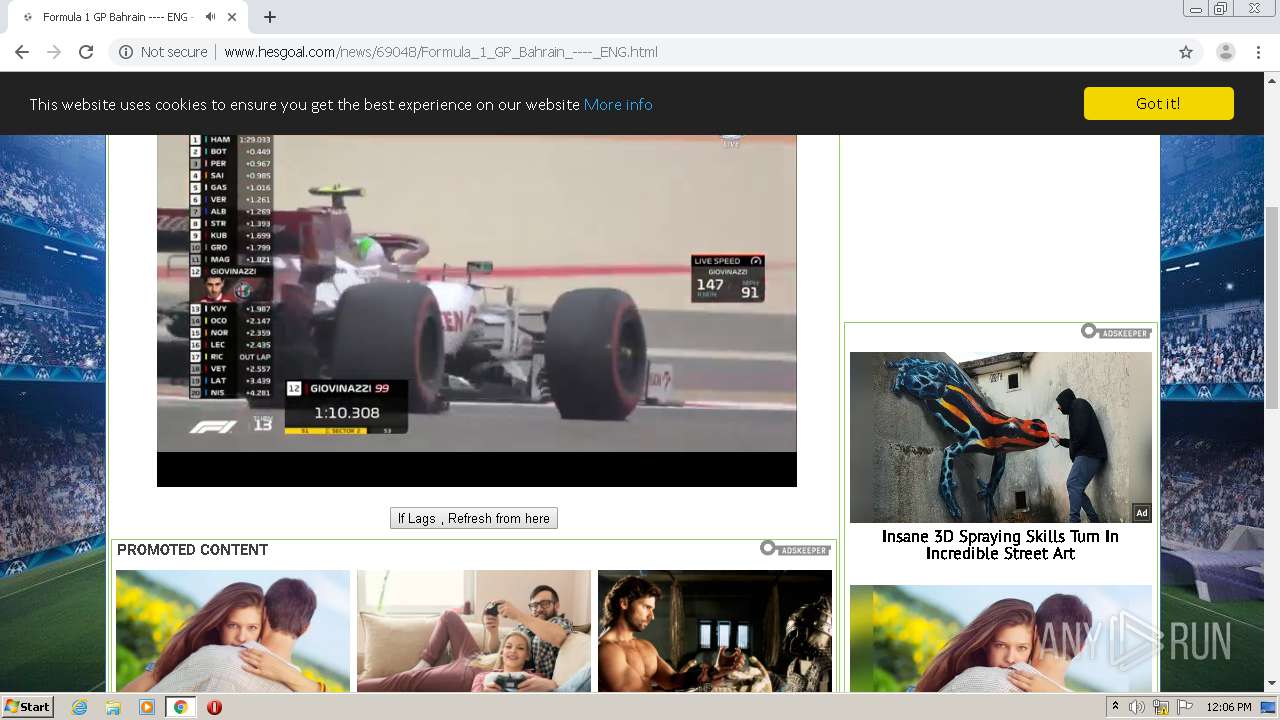Viewport: 1280px width, 720px height.
Task: Open the sidebar hugging couple ad image
Action: coord(1001,638)
